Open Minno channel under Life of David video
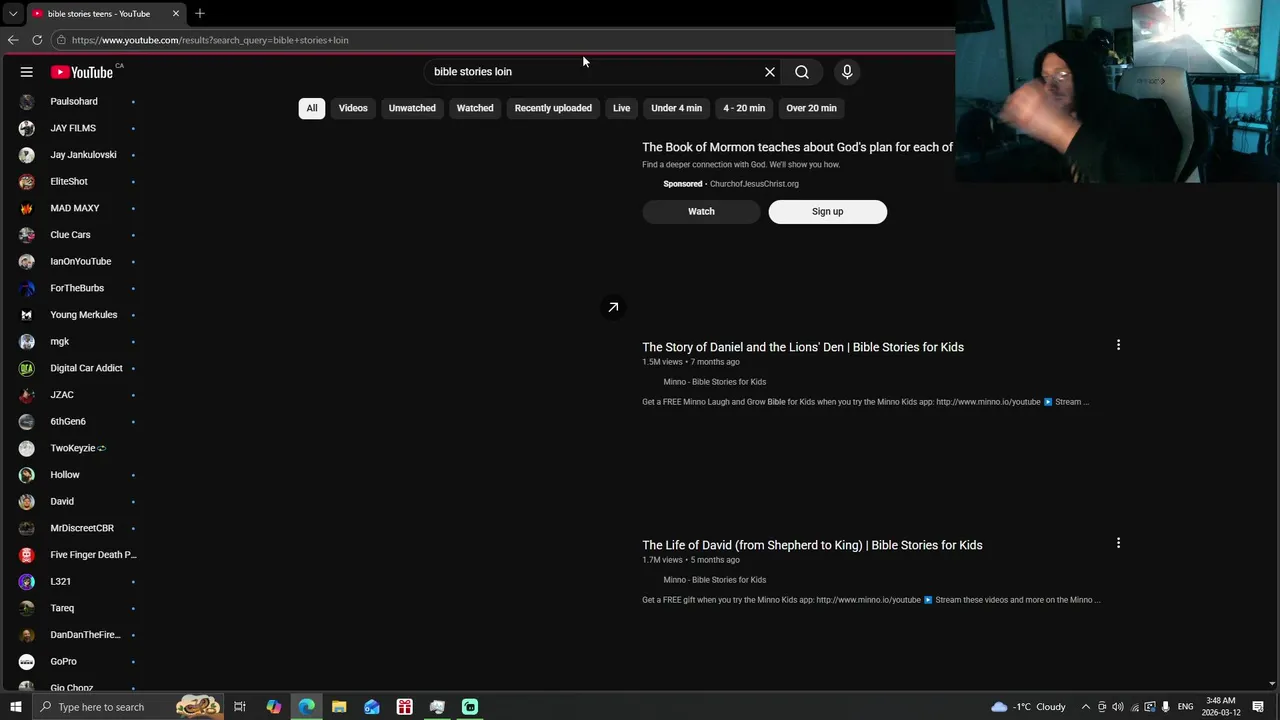 pos(714,580)
